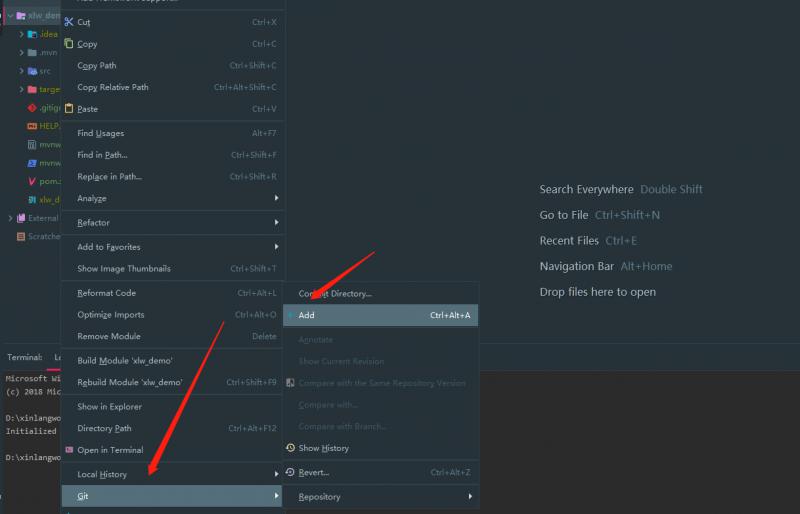
Task: Open the Git submenu entry
Action: coord(171,496)
